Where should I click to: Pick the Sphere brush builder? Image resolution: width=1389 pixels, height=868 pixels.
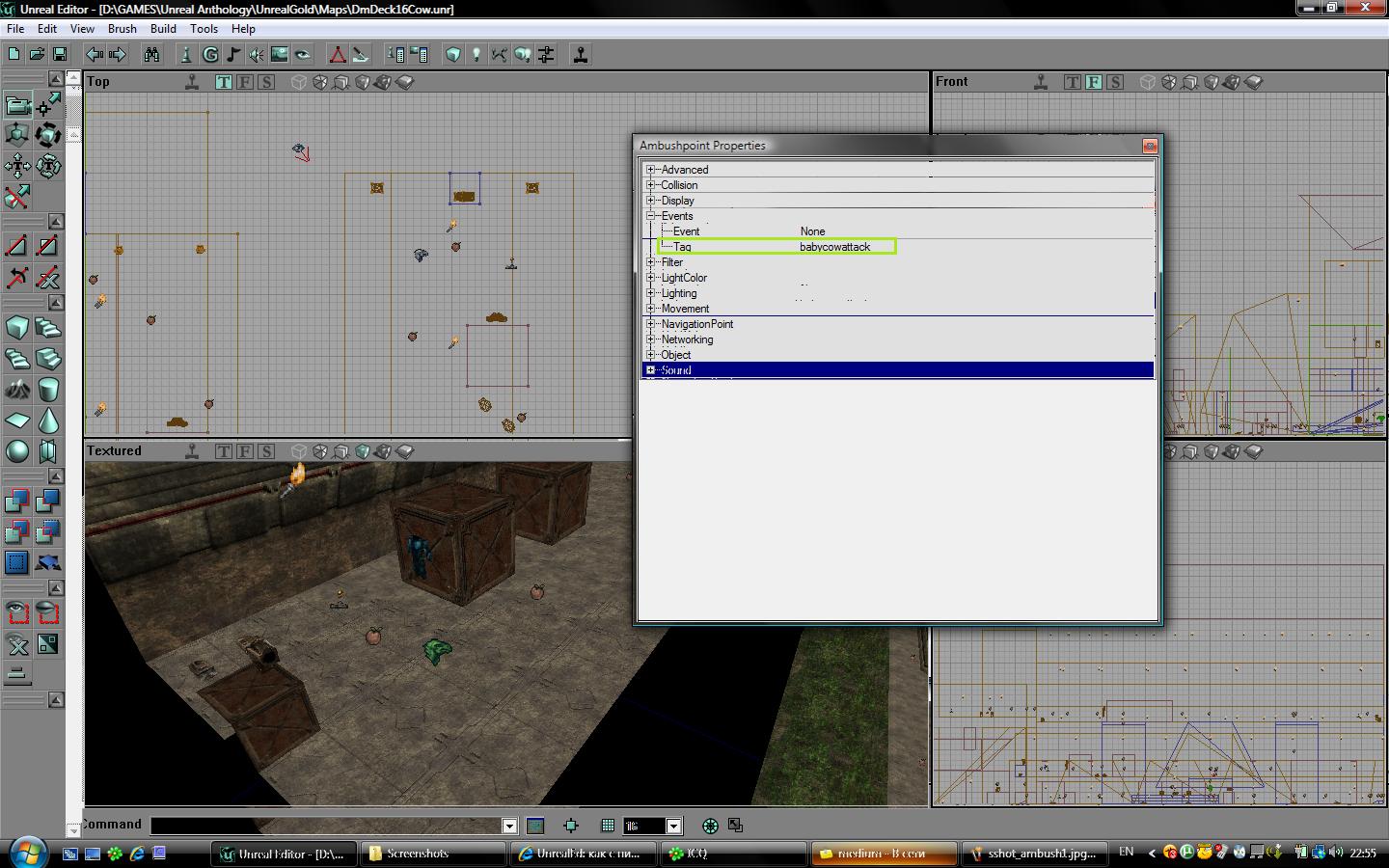pos(17,451)
